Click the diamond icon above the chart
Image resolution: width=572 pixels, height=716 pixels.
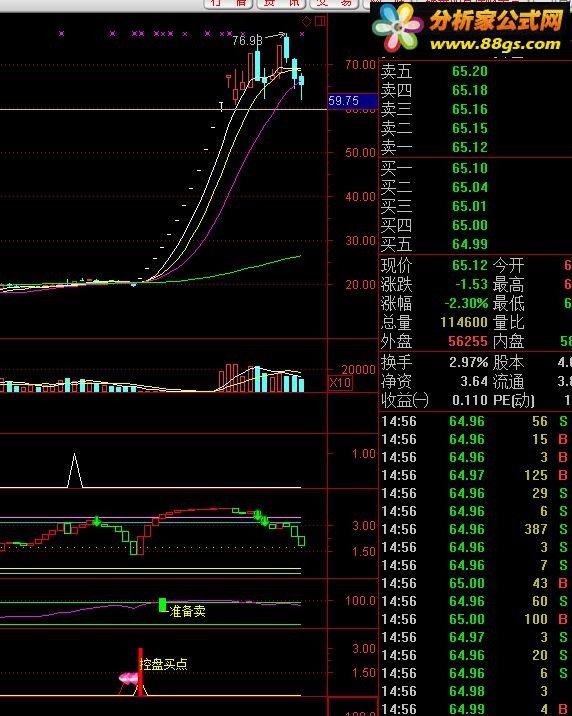click(307, 21)
